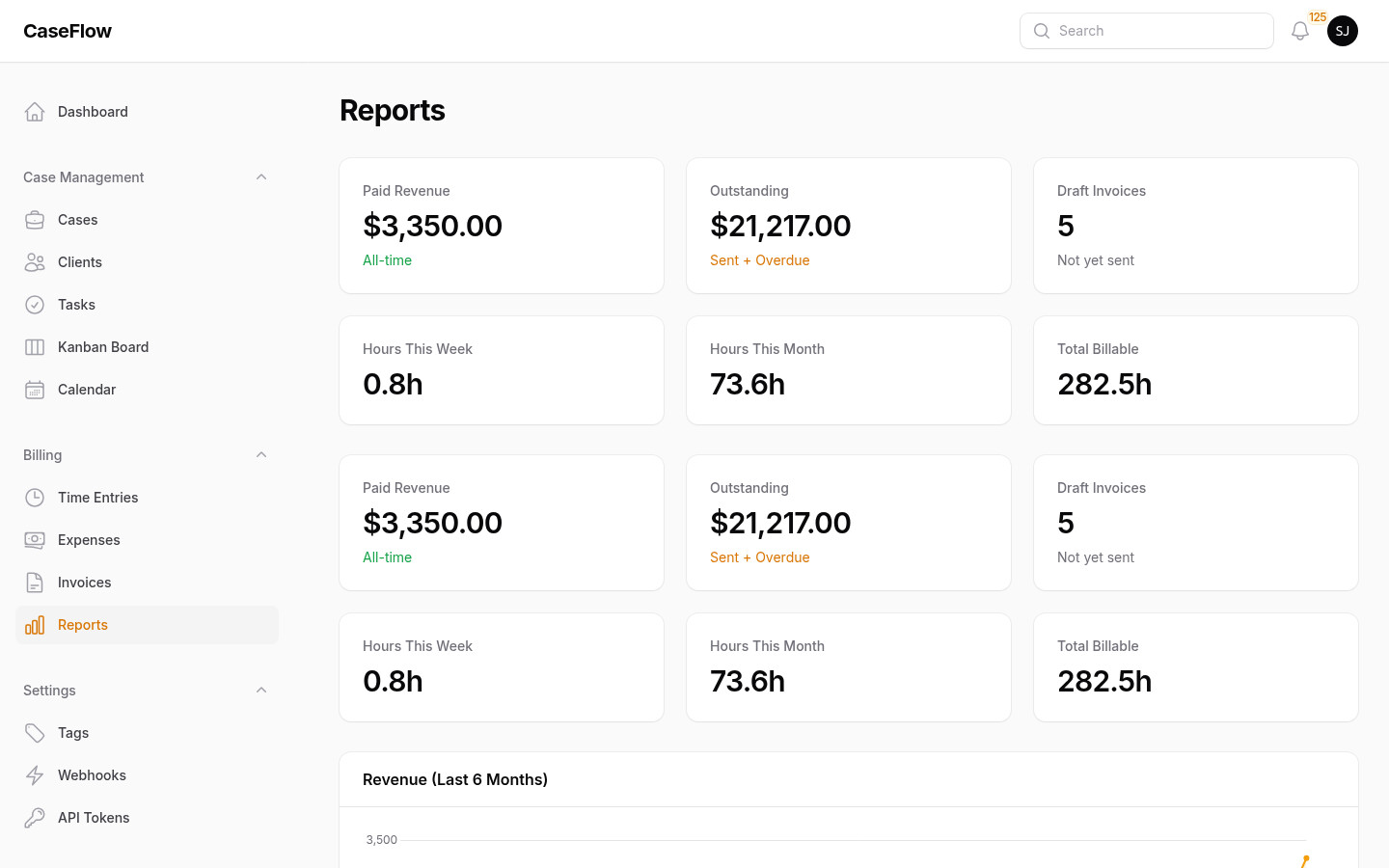The image size is (1389, 868).
Task: Click the CaseFlow logo
Action: click(x=68, y=30)
